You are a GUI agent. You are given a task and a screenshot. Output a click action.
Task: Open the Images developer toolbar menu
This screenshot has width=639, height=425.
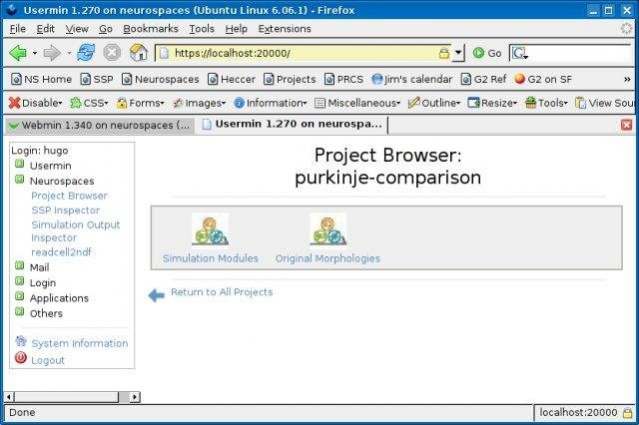(x=199, y=103)
